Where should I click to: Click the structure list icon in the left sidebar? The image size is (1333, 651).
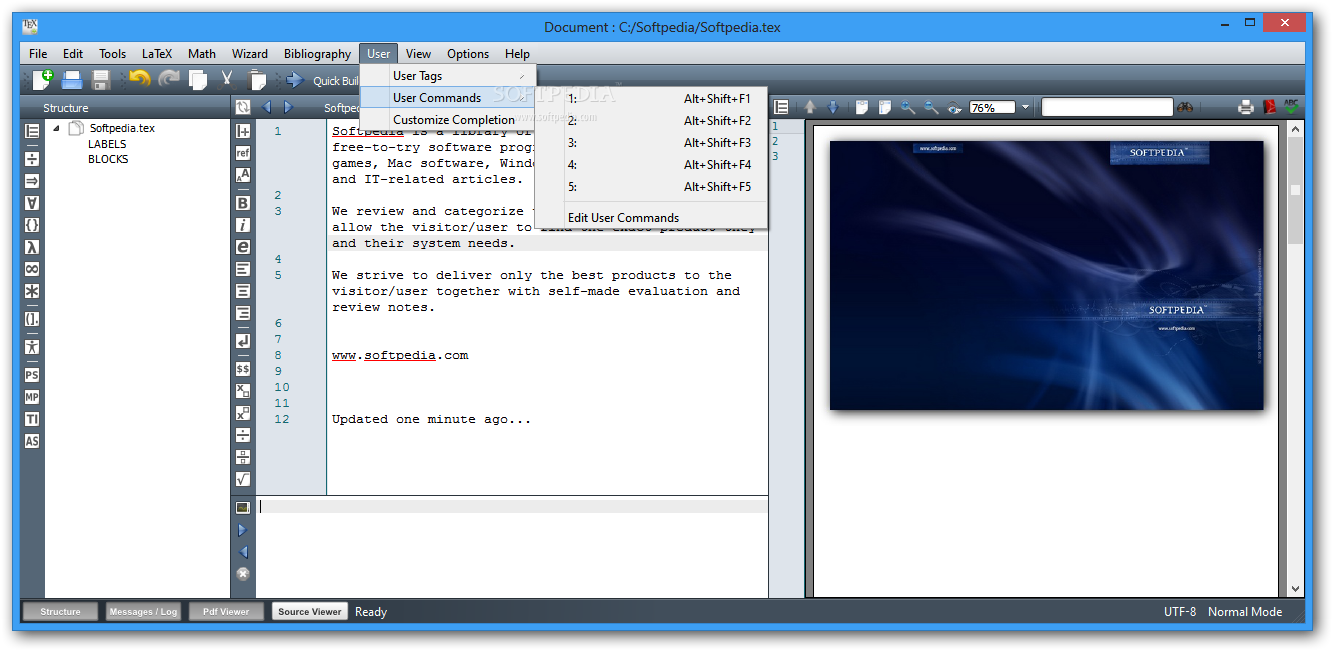[32, 131]
